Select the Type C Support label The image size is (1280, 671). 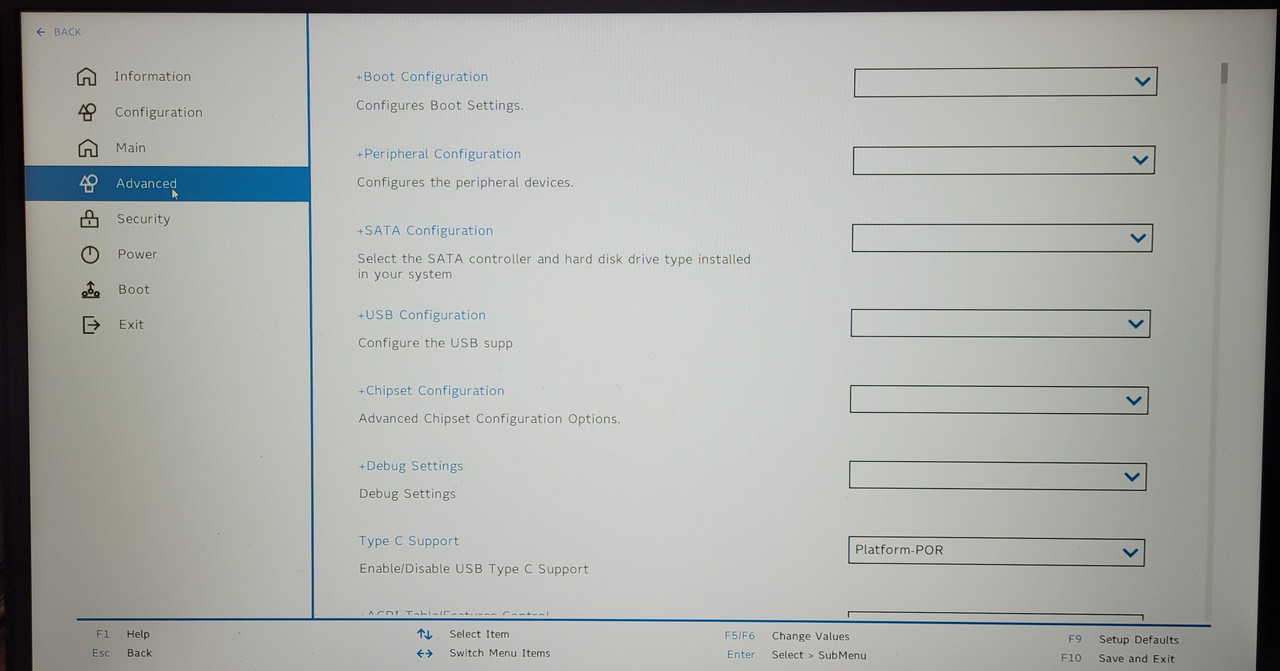pyautogui.click(x=409, y=541)
